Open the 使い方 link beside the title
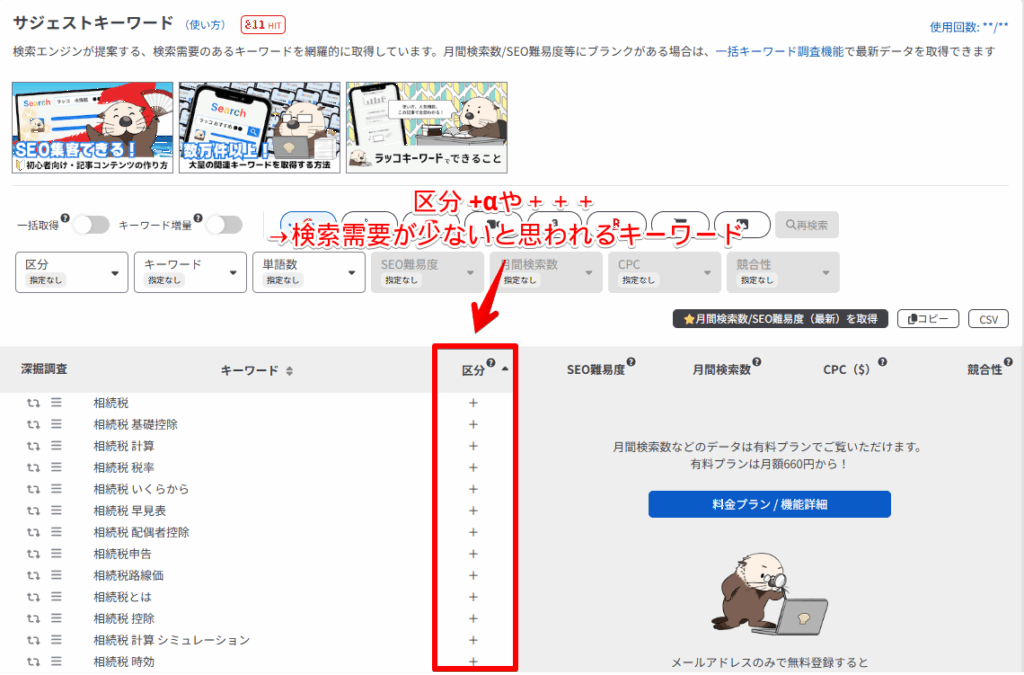 (207, 23)
